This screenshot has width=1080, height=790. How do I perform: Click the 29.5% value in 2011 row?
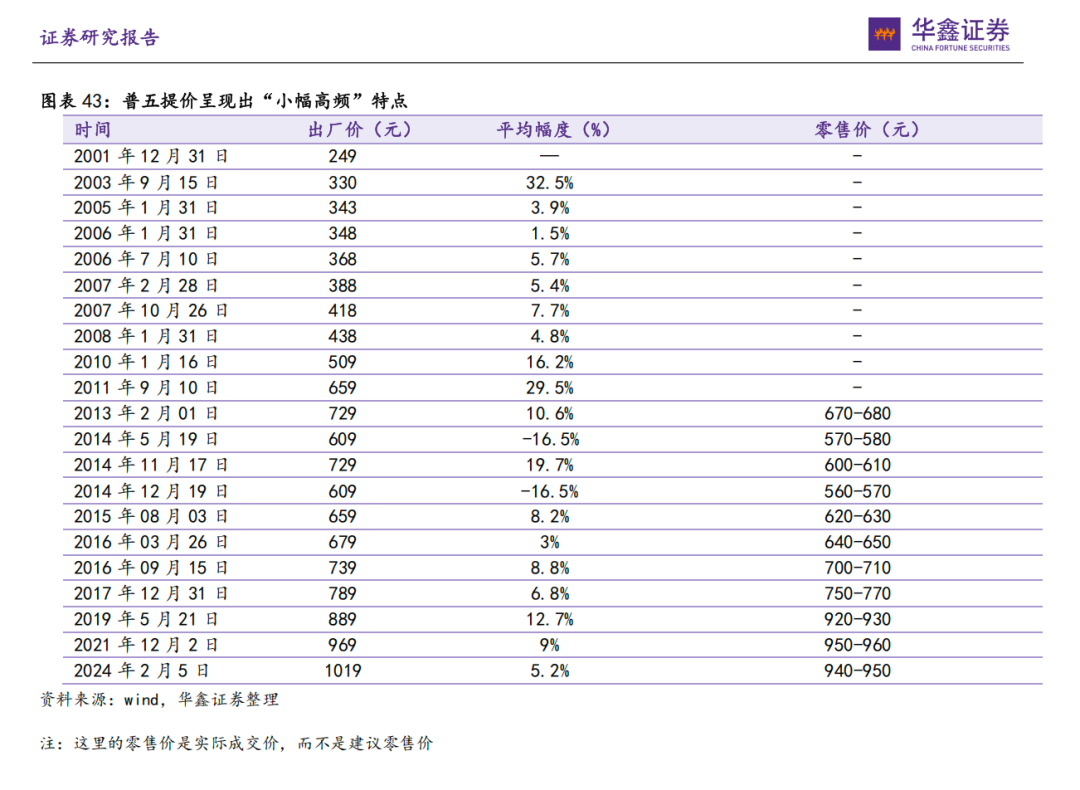[548, 388]
